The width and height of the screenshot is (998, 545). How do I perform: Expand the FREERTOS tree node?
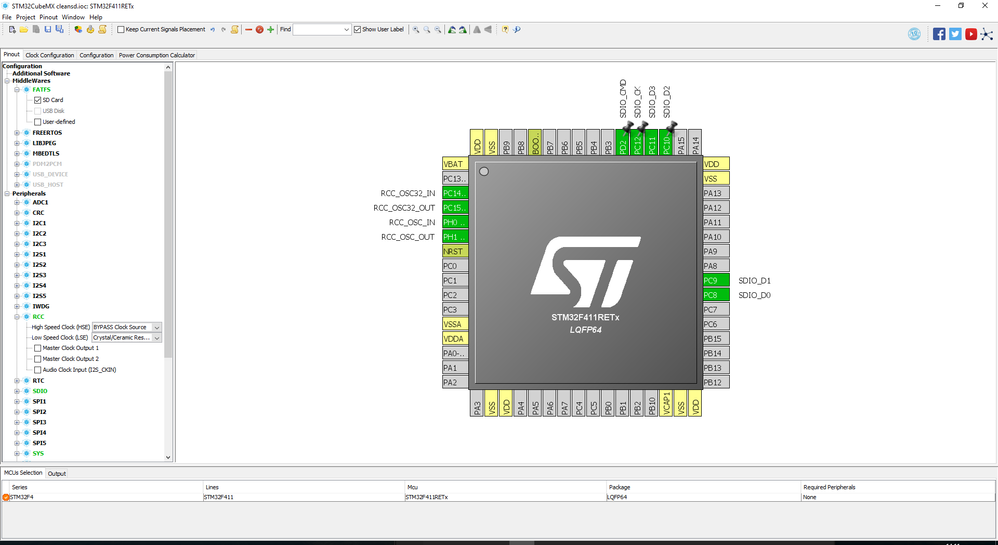point(17,133)
